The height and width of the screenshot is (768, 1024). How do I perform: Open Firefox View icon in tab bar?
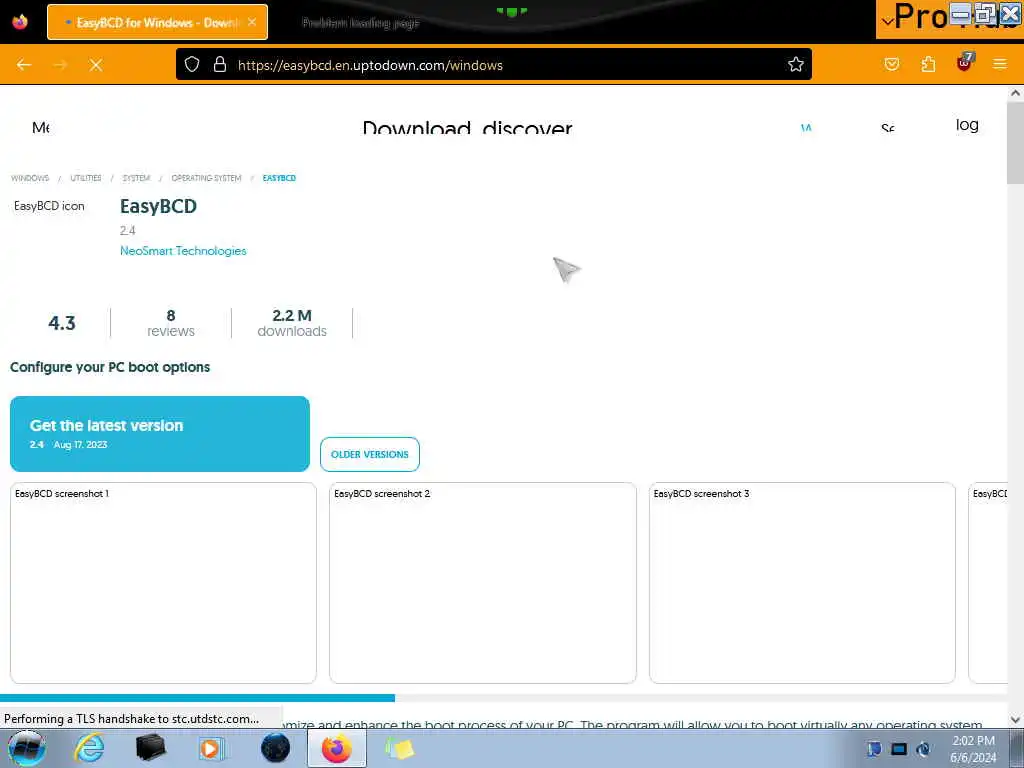point(20,22)
